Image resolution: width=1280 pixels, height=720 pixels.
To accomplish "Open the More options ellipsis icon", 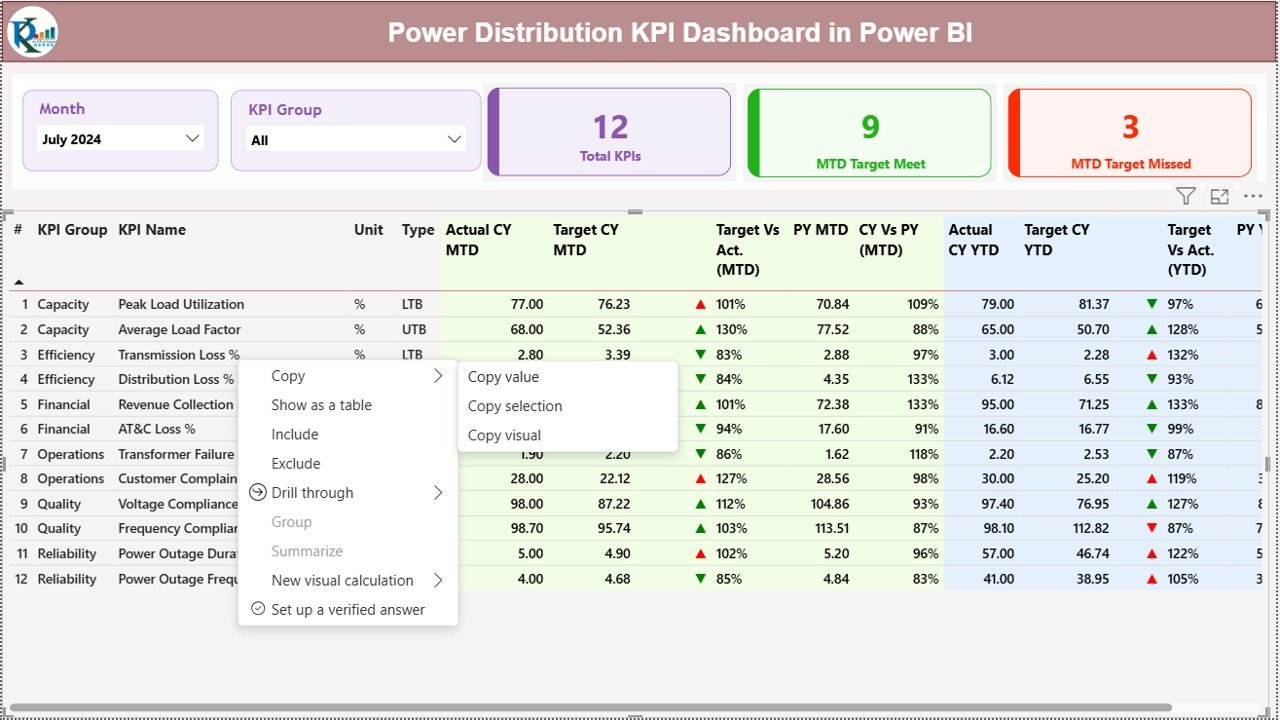I will [x=1252, y=196].
